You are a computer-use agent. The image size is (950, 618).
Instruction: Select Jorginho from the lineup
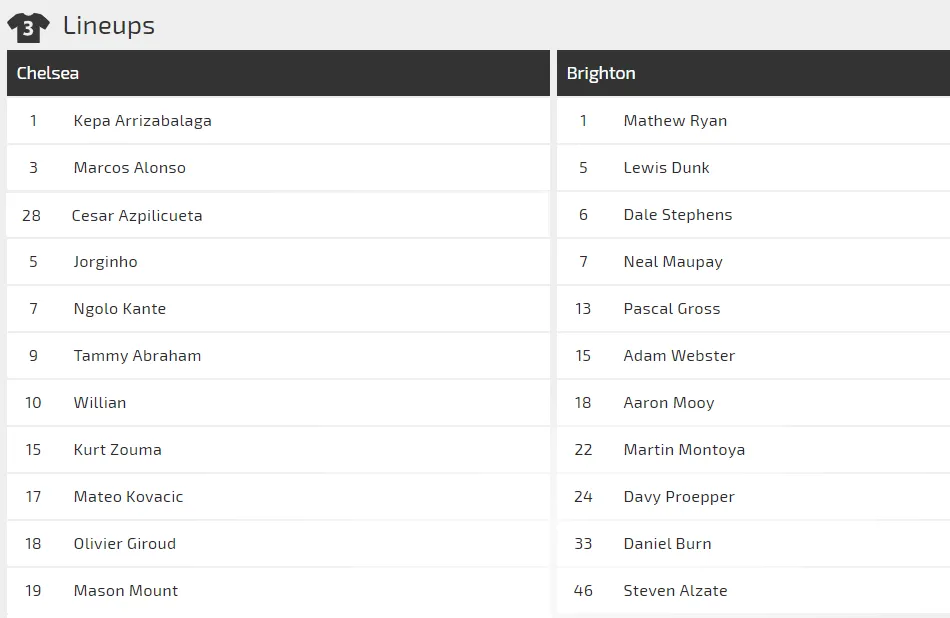(x=105, y=262)
